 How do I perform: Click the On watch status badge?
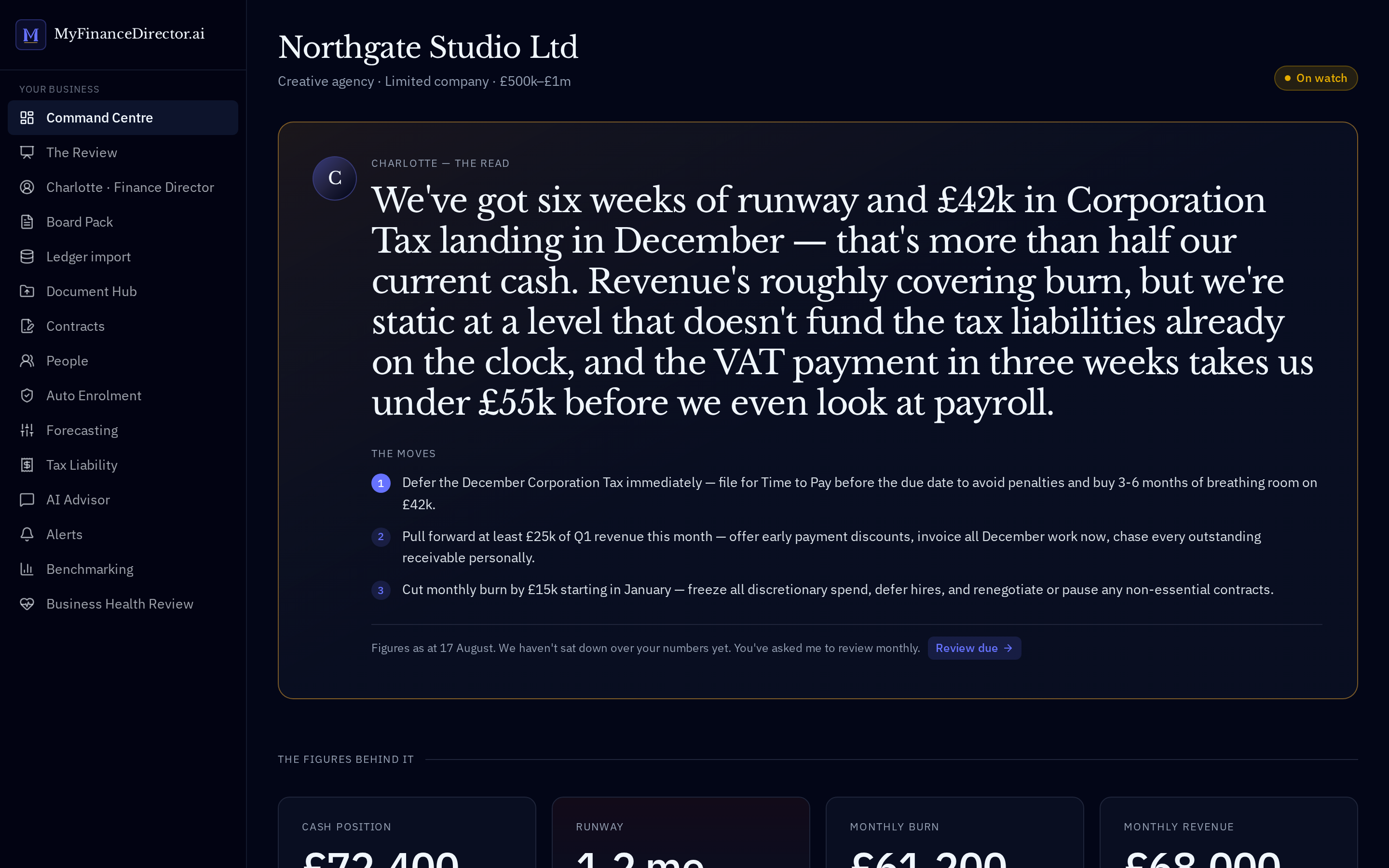pos(1316,78)
